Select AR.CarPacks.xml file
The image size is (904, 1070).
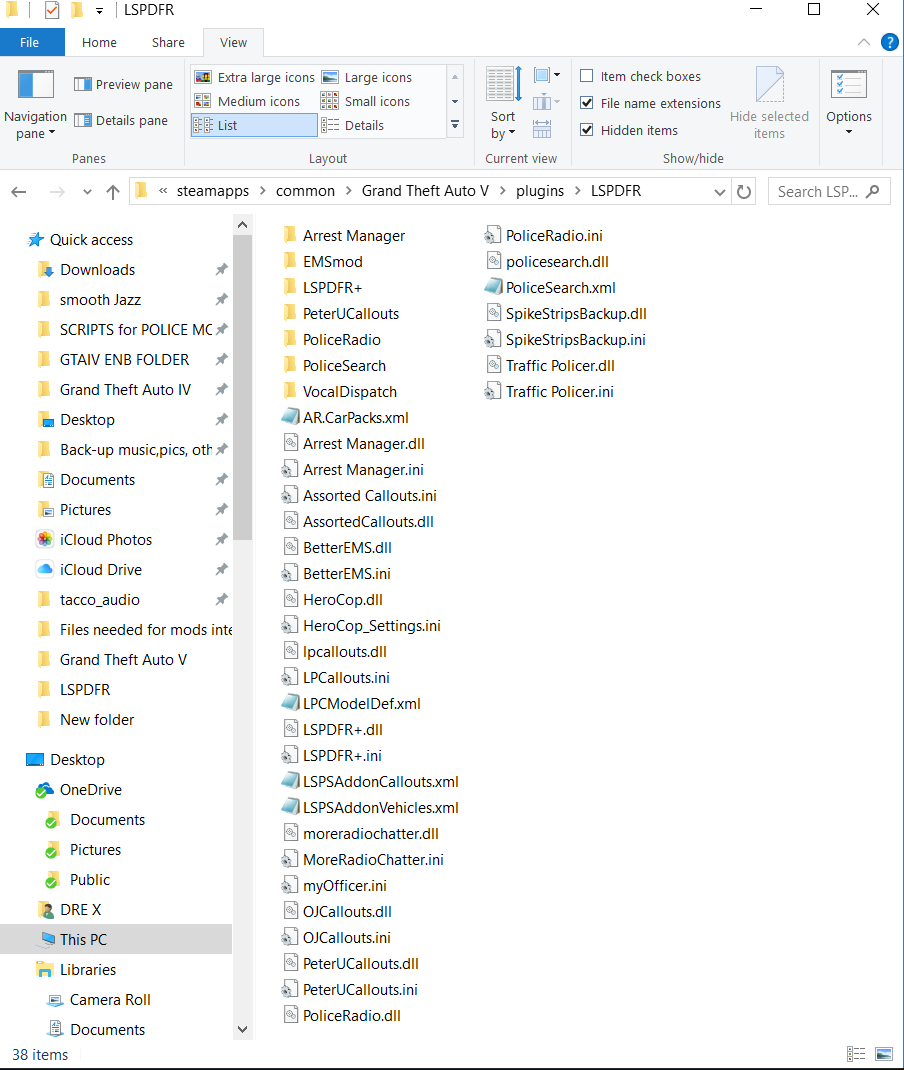click(x=345, y=418)
